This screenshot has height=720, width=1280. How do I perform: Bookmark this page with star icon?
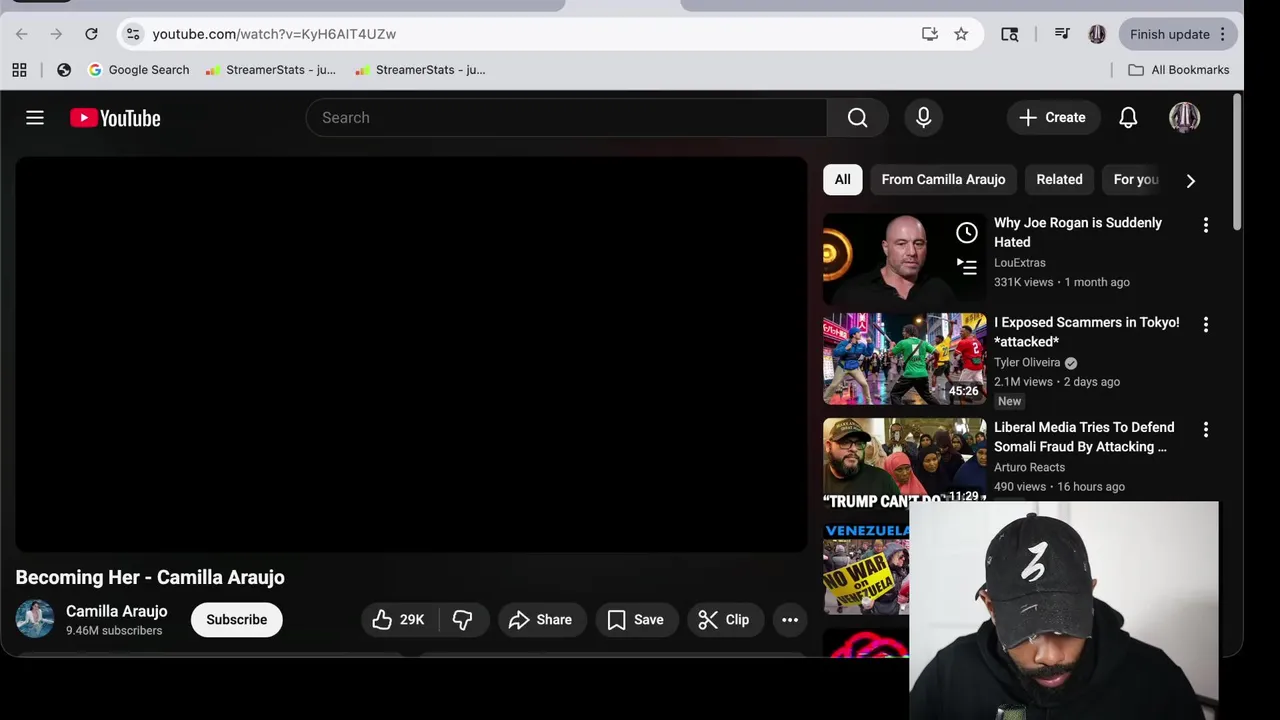pos(961,34)
